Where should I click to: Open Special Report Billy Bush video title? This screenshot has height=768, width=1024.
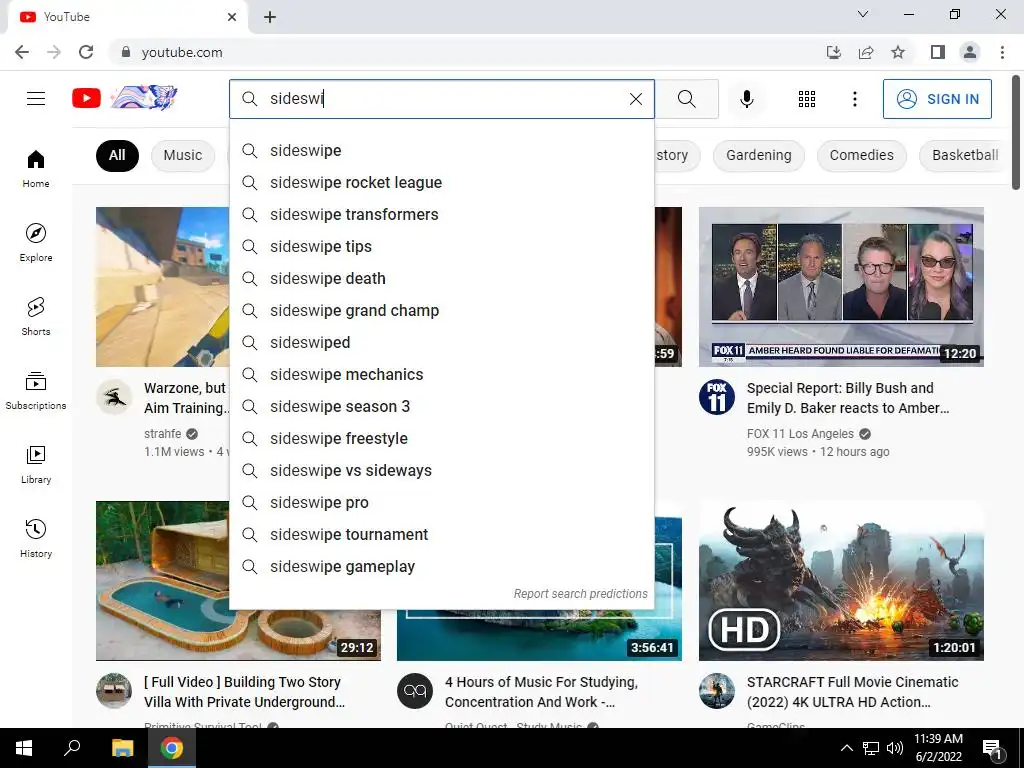tap(848, 398)
